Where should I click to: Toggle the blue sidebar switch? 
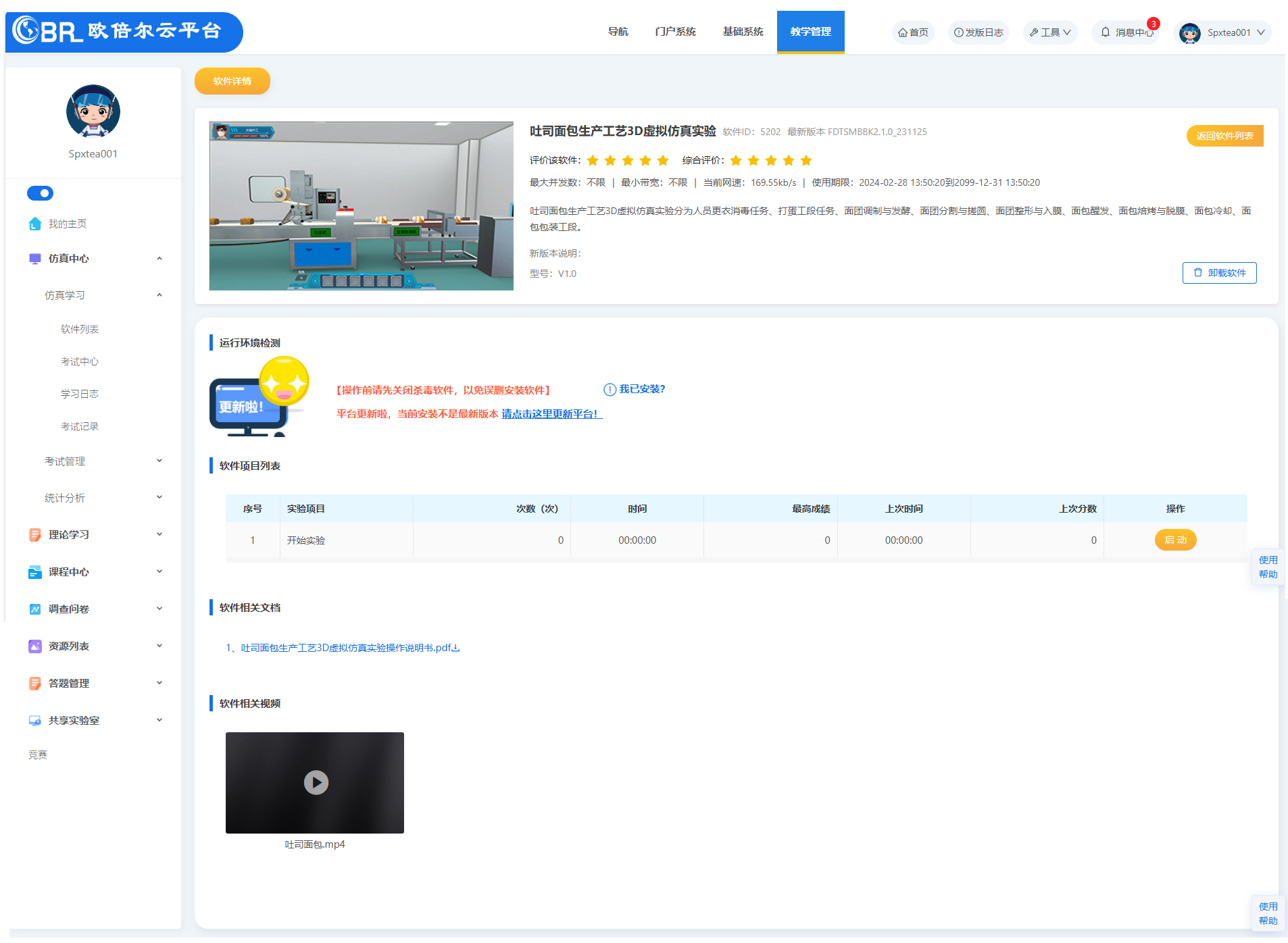[x=40, y=193]
